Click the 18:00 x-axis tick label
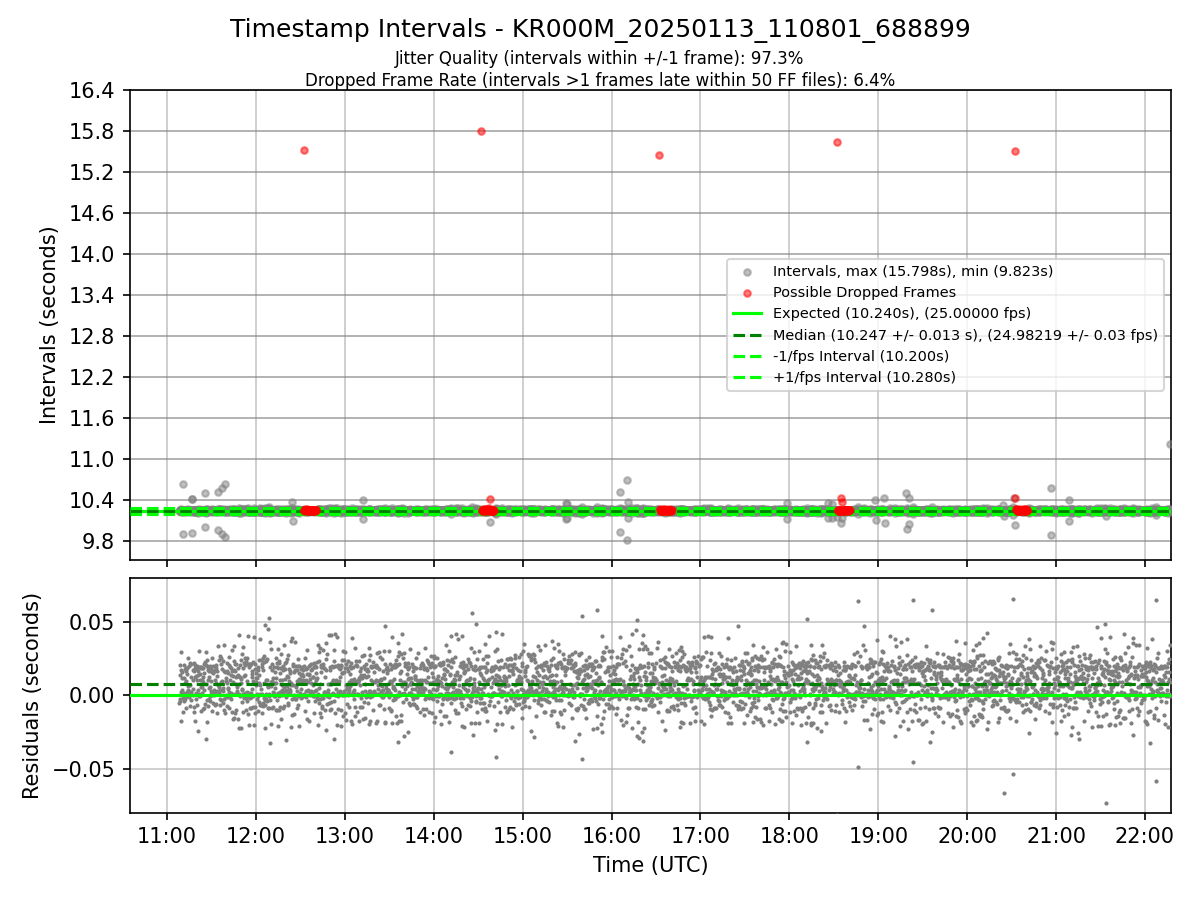1200x900 pixels. click(x=789, y=835)
